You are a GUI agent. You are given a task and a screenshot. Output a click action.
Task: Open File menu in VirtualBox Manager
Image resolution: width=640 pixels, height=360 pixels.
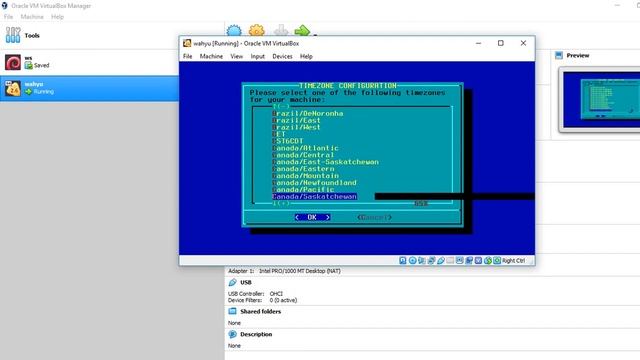point(8,17)
